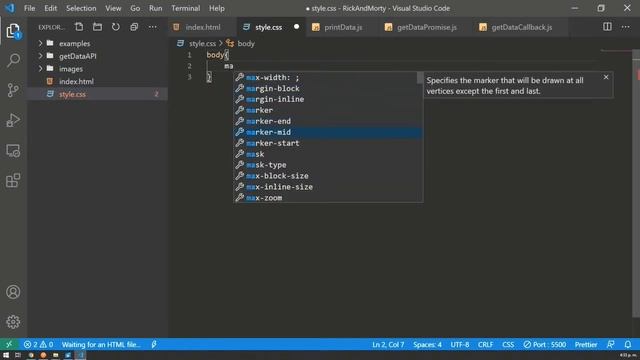Screen dimensions: 640x360
Task: Close the suggestion details pane
Action: [606, 77]
